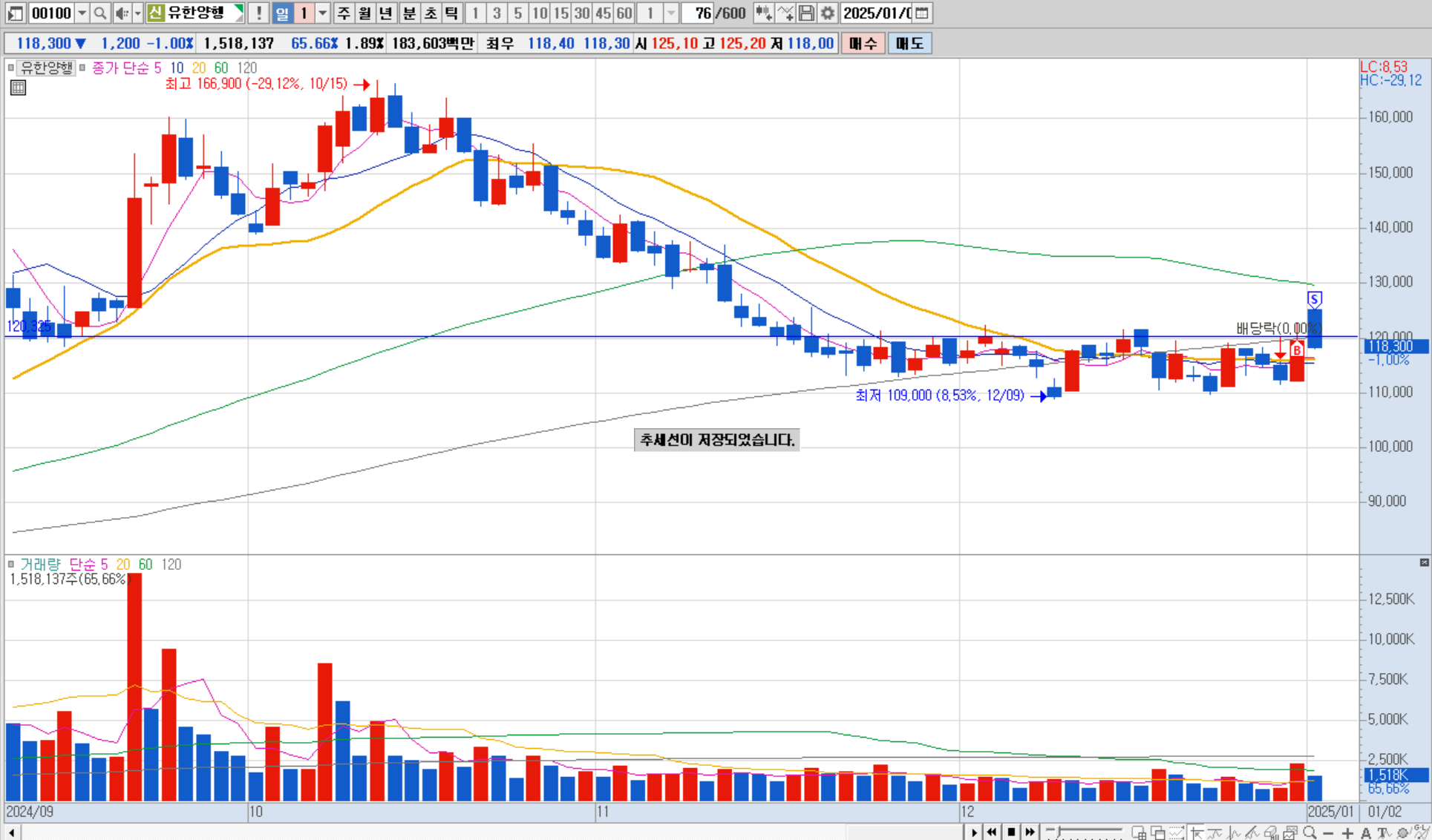Click the exclamation mark info icon
The width and height of the screenshot is (1432, 840).
pyautogui.click(x=258, y=13)
